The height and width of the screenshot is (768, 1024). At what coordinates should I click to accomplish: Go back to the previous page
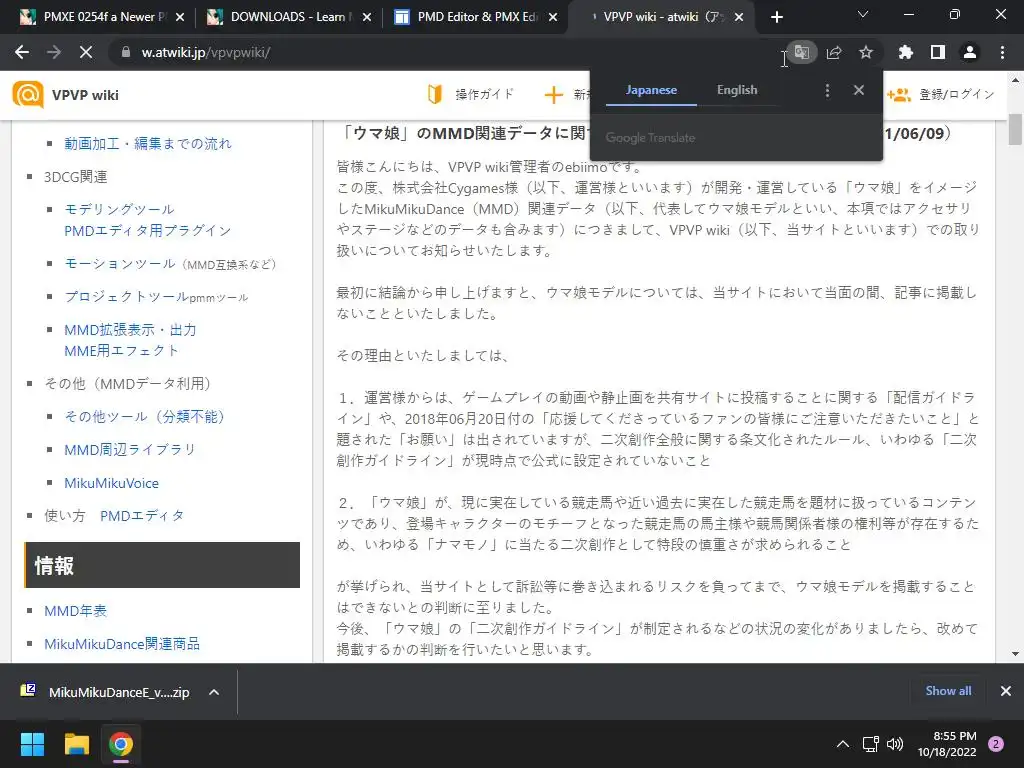point(22,52)
